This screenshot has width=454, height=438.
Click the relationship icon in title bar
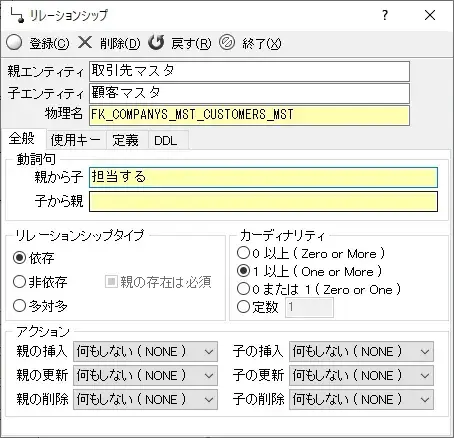[x=17, y=15]
